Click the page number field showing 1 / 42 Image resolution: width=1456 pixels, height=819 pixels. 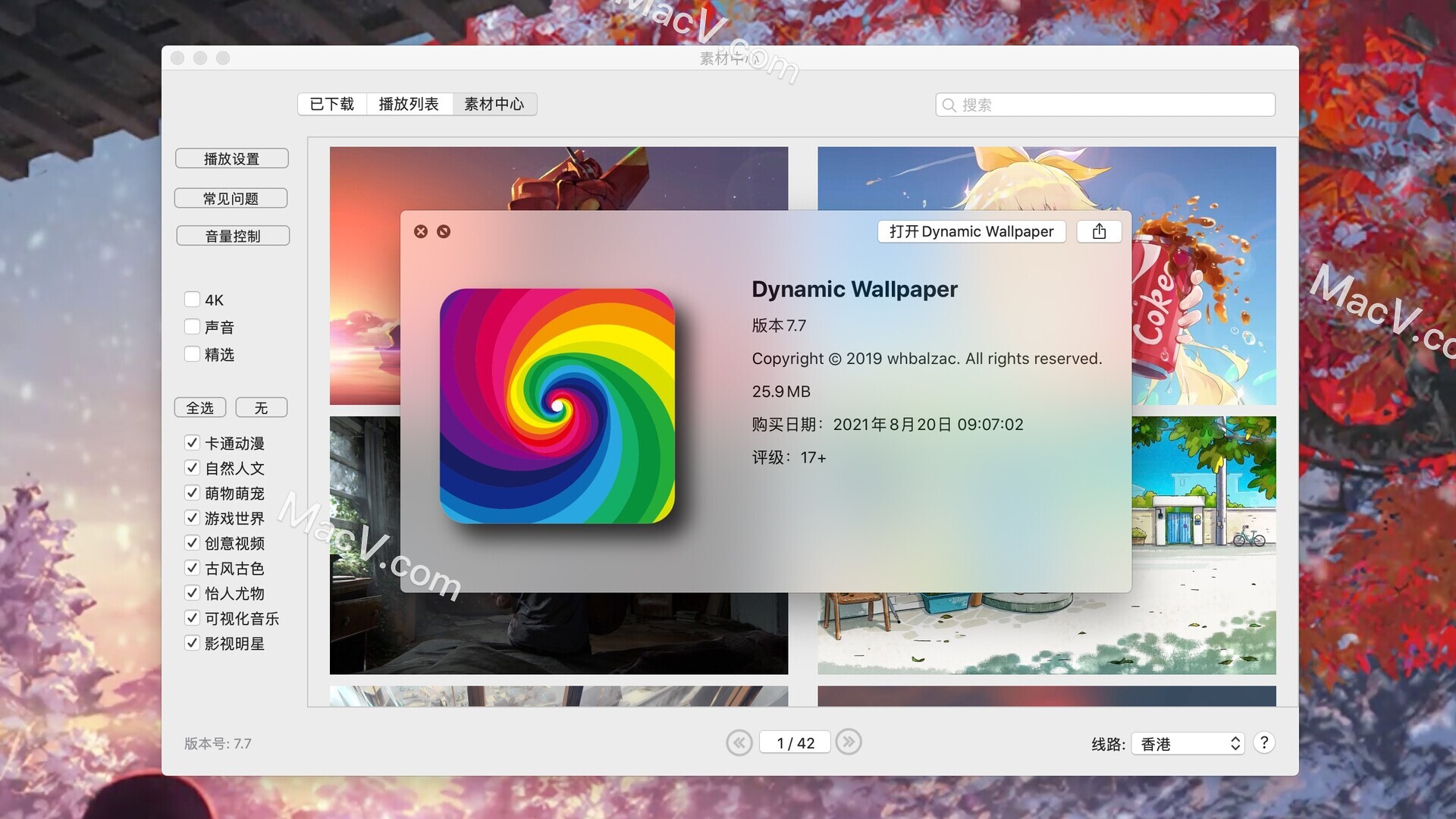click(x=795, y=743)
